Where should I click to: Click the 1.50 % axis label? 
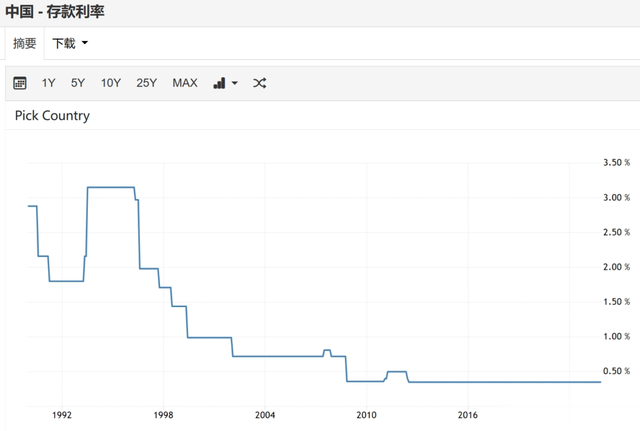(x=616, y=302)
